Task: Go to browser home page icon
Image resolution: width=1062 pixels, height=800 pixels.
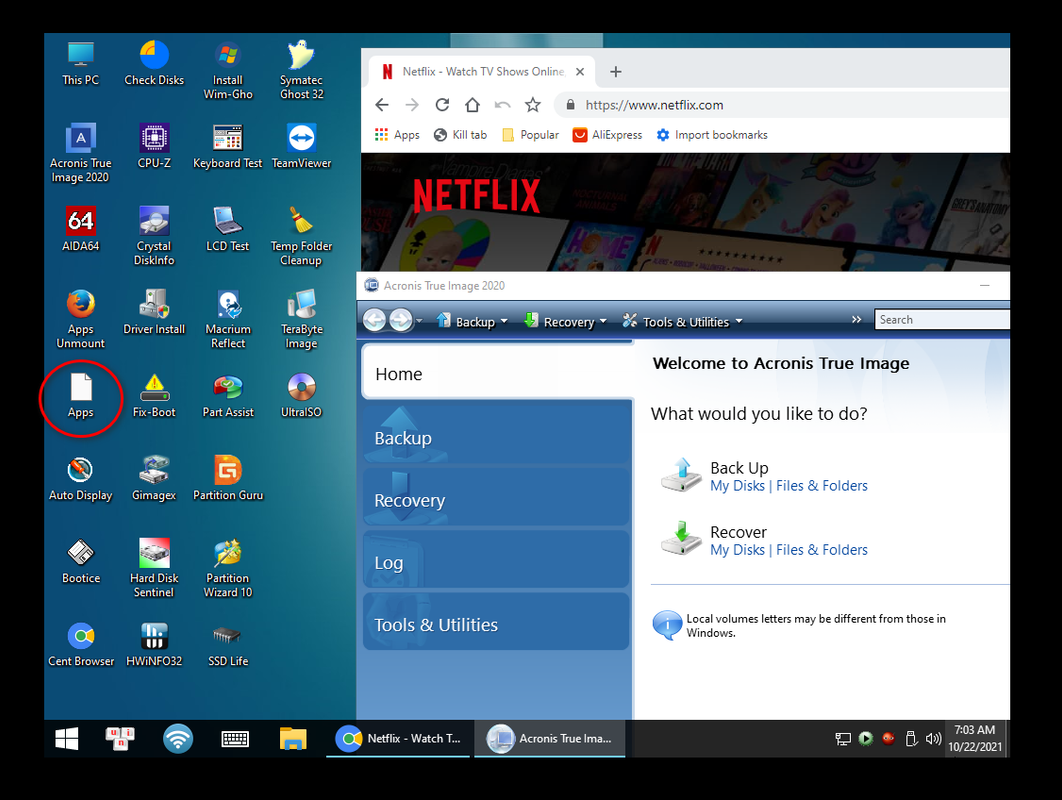Action: (472, 105)
